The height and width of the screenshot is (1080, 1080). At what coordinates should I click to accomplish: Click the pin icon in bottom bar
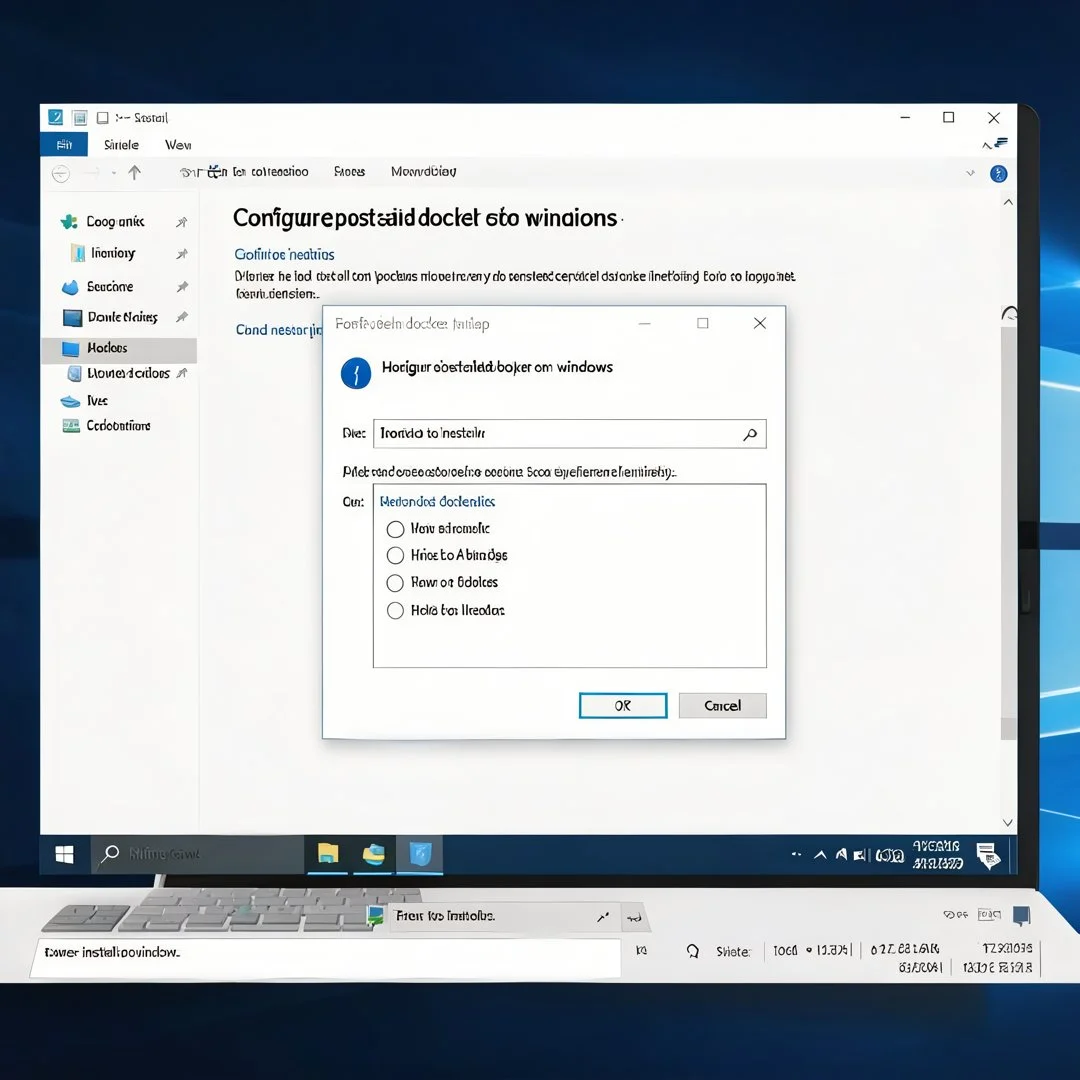point(603,917)
